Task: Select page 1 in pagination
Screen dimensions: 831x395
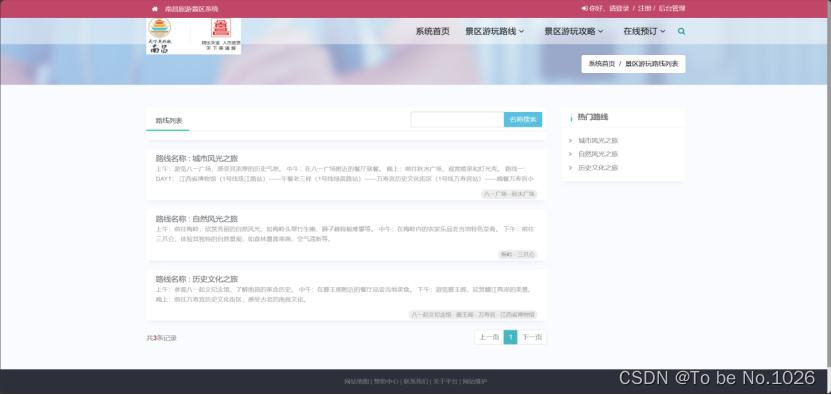Action: 510,337
